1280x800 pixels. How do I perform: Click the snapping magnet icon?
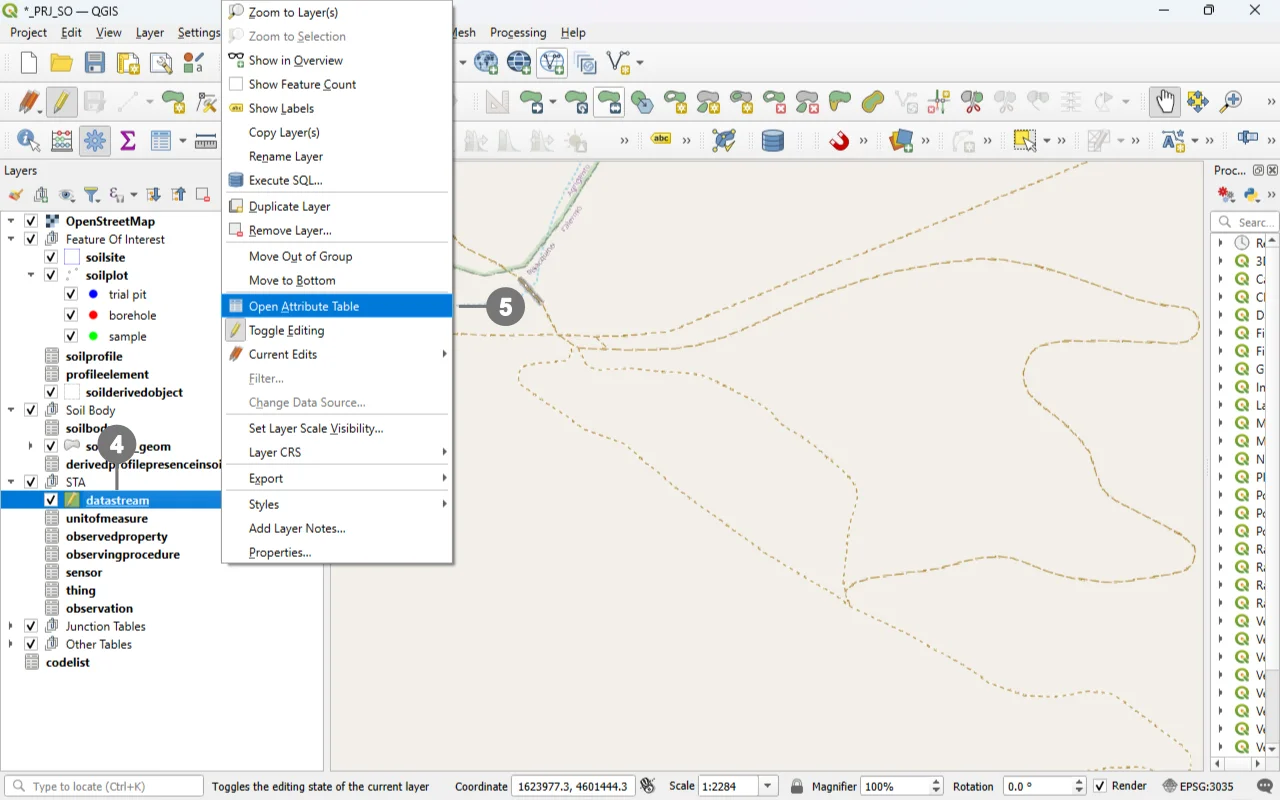click(x=839, y=141)
